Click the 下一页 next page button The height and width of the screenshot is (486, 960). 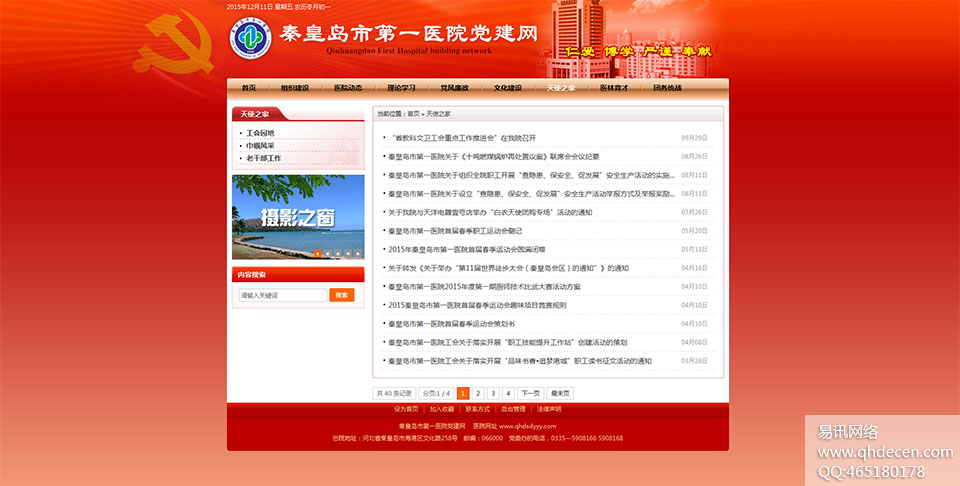pos(530,394)
